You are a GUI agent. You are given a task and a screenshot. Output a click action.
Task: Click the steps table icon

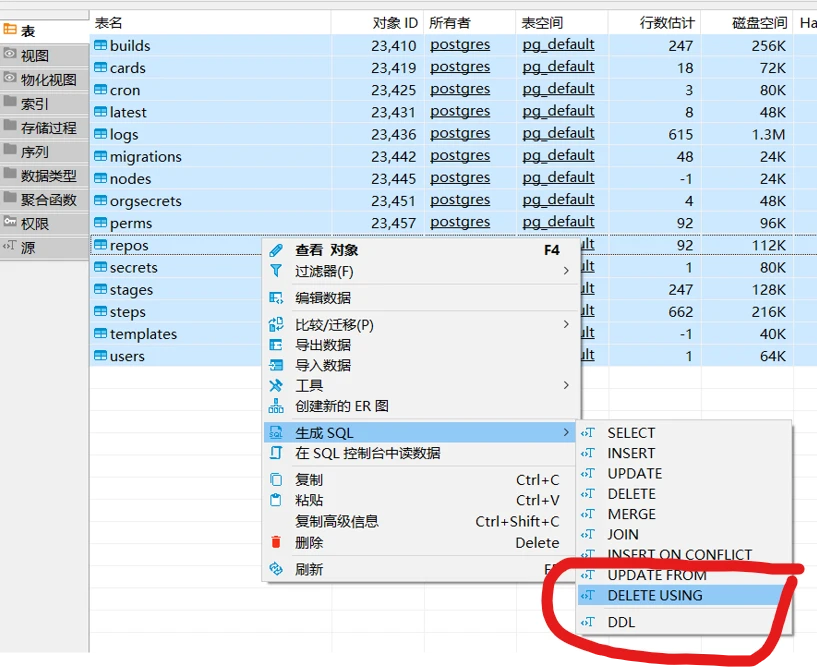100,311
